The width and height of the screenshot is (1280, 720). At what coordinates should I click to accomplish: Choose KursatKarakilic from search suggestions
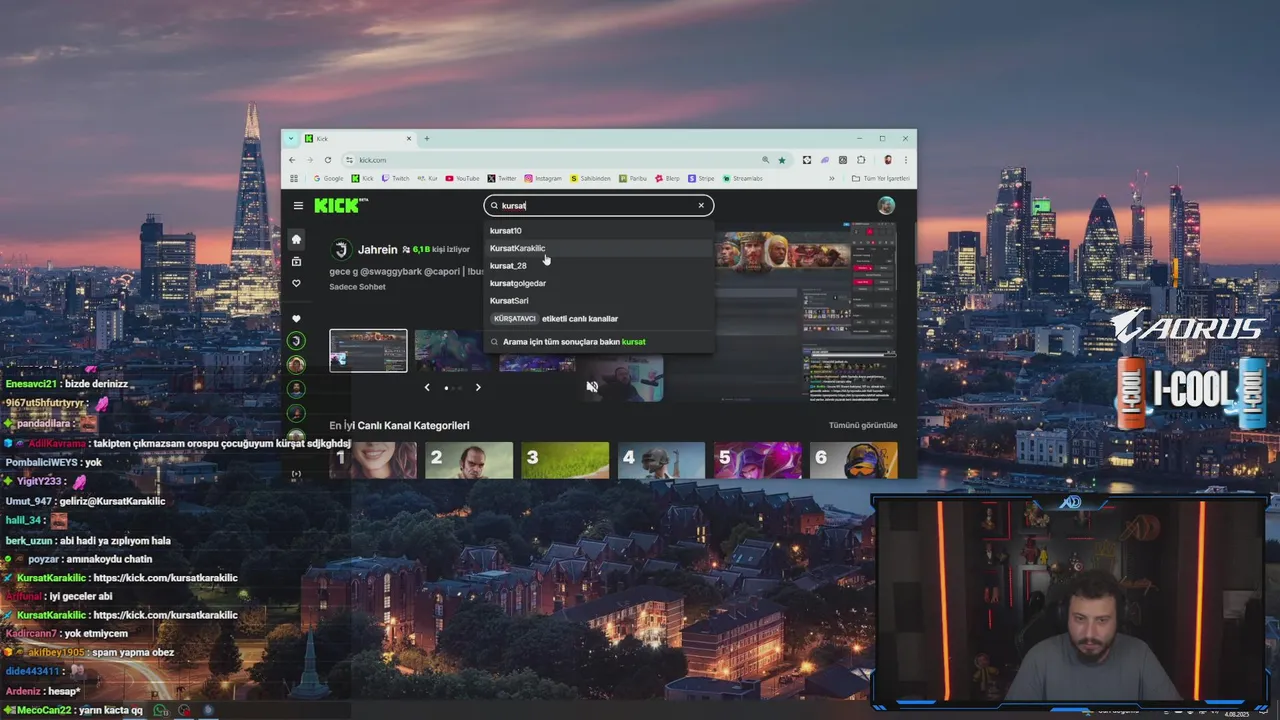598,248
